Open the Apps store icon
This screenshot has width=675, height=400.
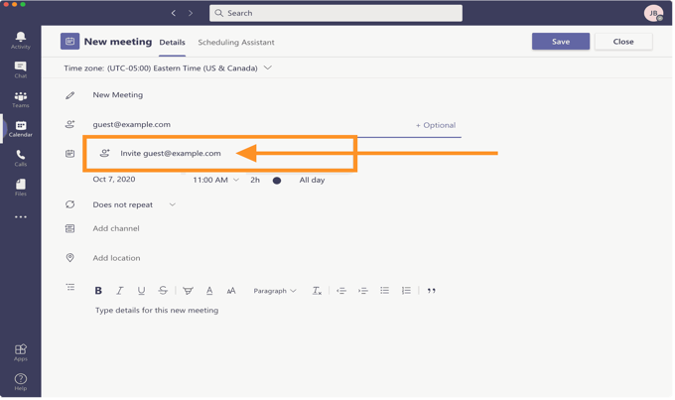coord(20,352)
